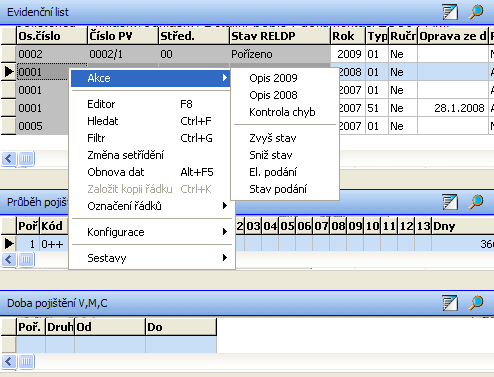494x377 pixels.
Task: Choose Editor from the context menu
Action: click(151, 104)
